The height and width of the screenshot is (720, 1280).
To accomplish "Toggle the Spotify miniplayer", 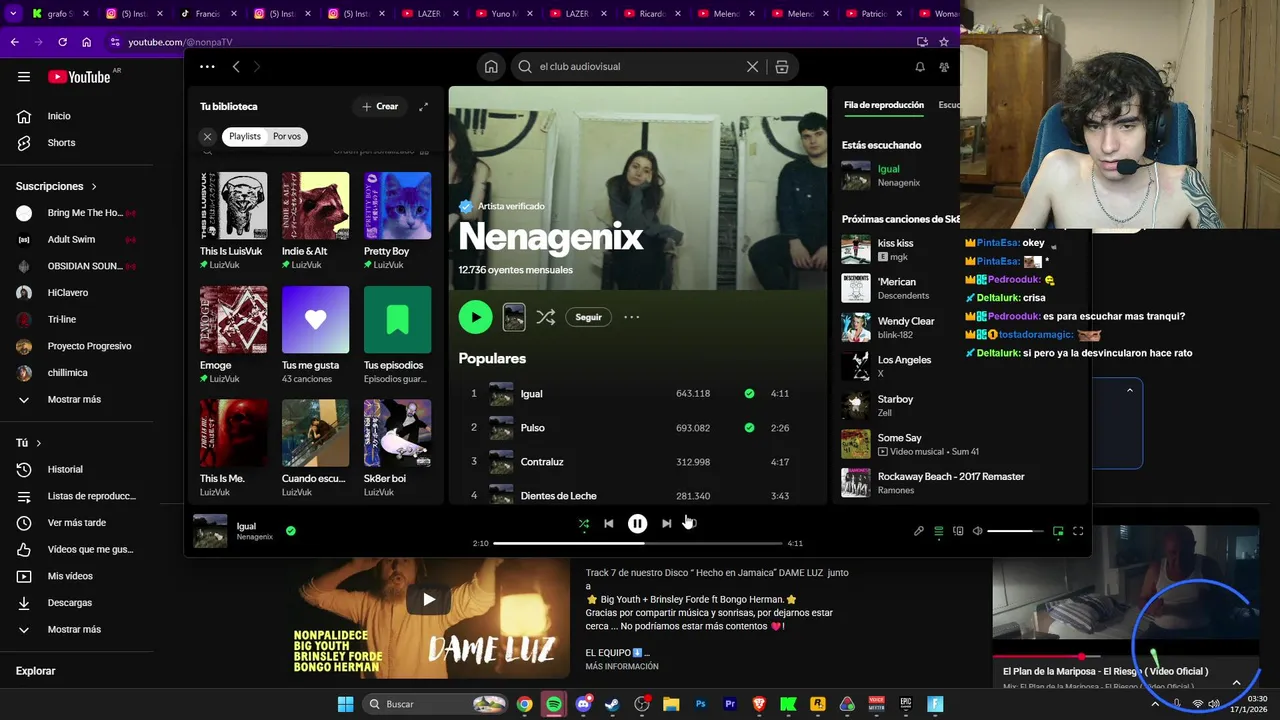I will click(x=1058, y=531).
